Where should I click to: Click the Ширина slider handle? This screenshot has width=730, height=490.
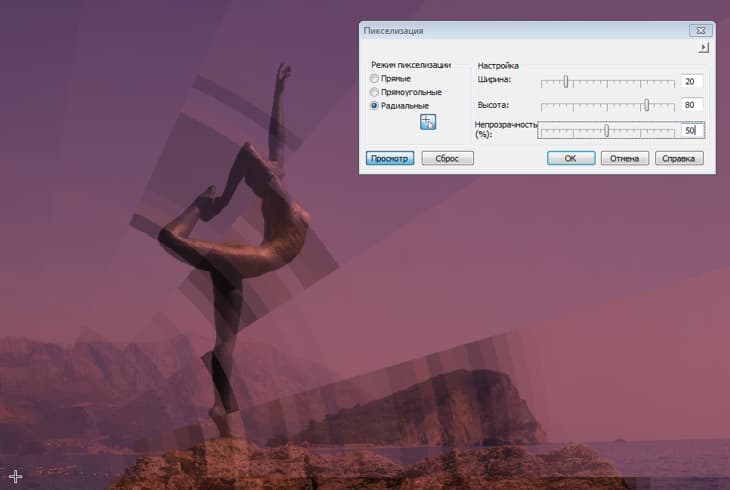coord(566,81)
